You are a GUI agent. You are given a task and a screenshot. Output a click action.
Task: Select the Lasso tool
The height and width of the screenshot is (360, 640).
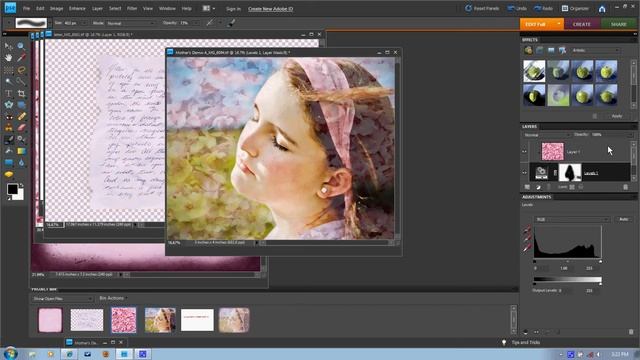(21, 70)
